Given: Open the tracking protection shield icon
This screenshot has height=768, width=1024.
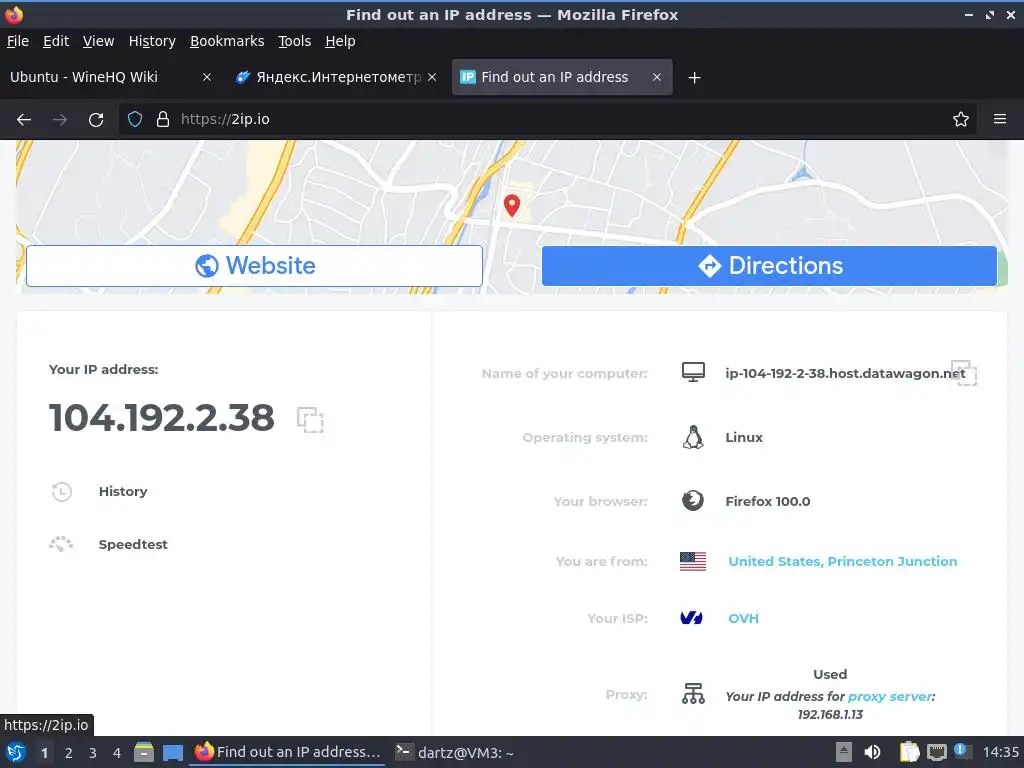Looking at the screenshot, I should pyautogui.click(x=135, y=119).
